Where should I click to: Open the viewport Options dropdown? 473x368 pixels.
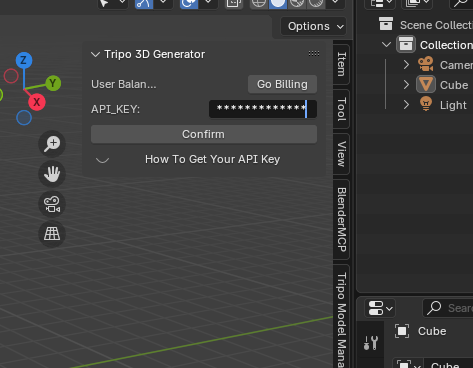point(315,26)
